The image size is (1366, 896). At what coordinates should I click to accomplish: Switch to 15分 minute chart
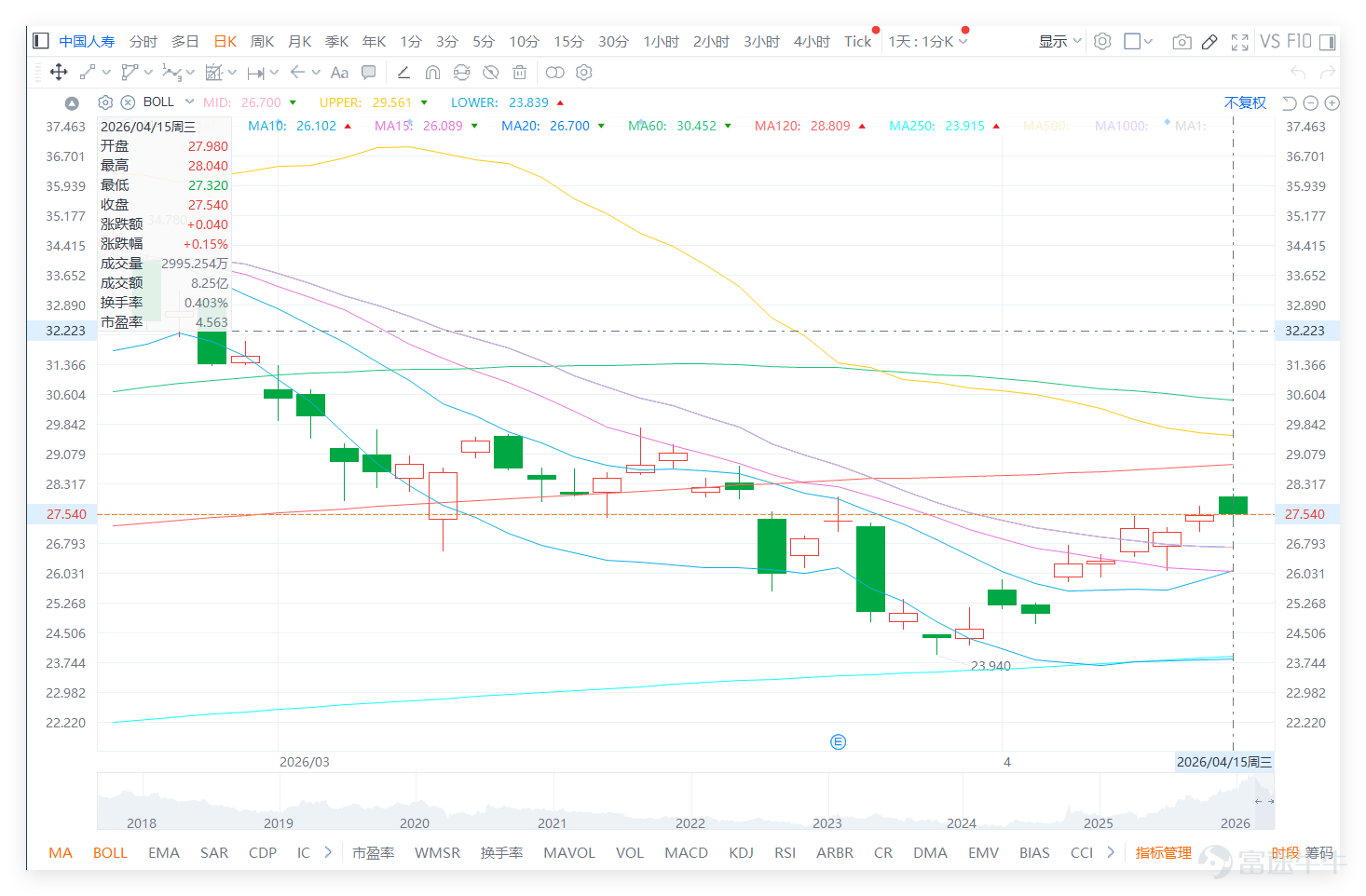(x=568, y=41)
